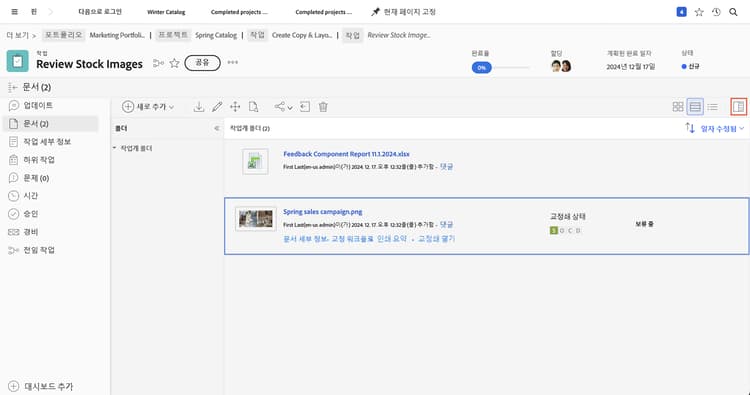Download selected document
Viewport: 750px width, 395px height.
[x=199, y=107]
